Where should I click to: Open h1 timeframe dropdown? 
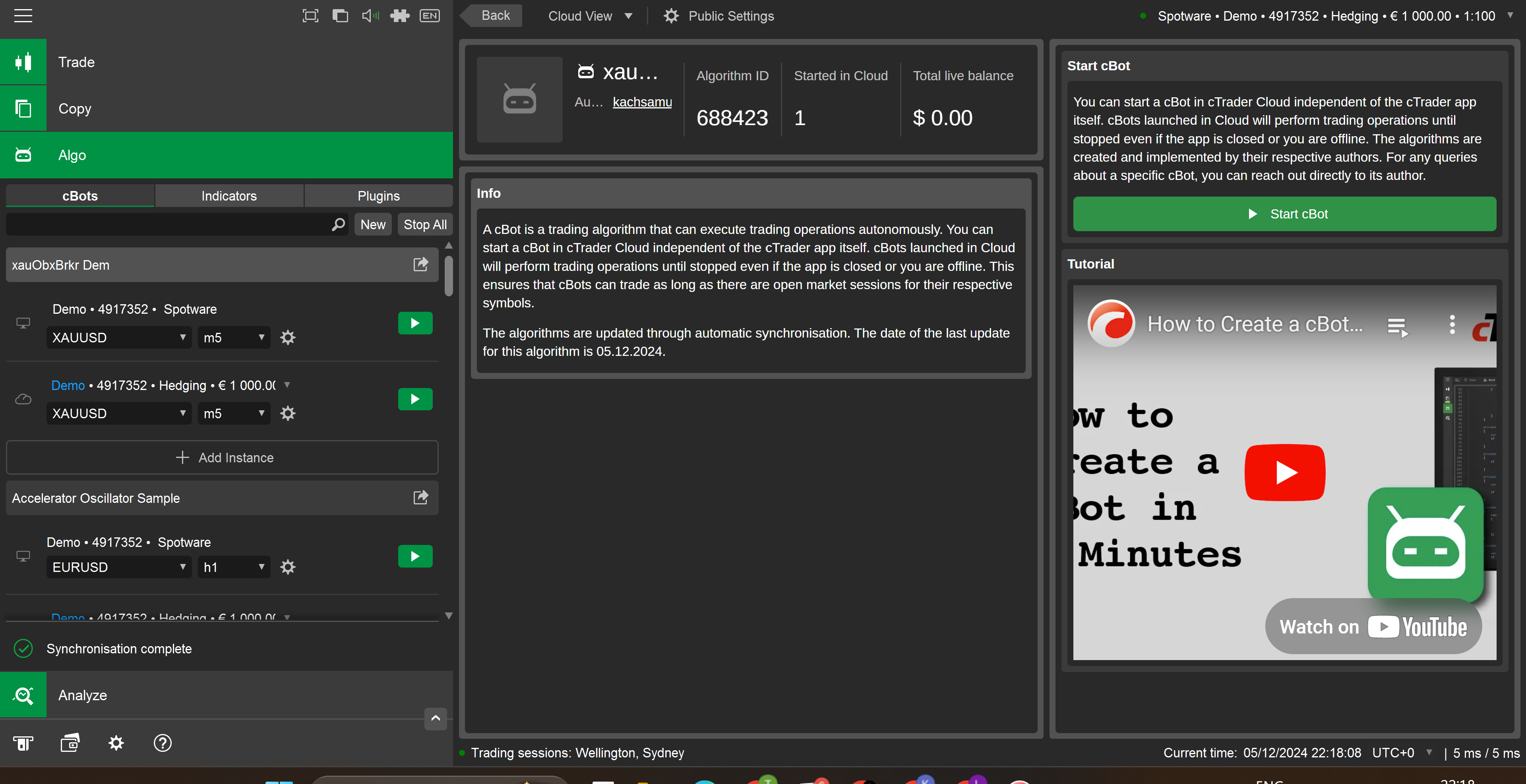click(234, 567)
